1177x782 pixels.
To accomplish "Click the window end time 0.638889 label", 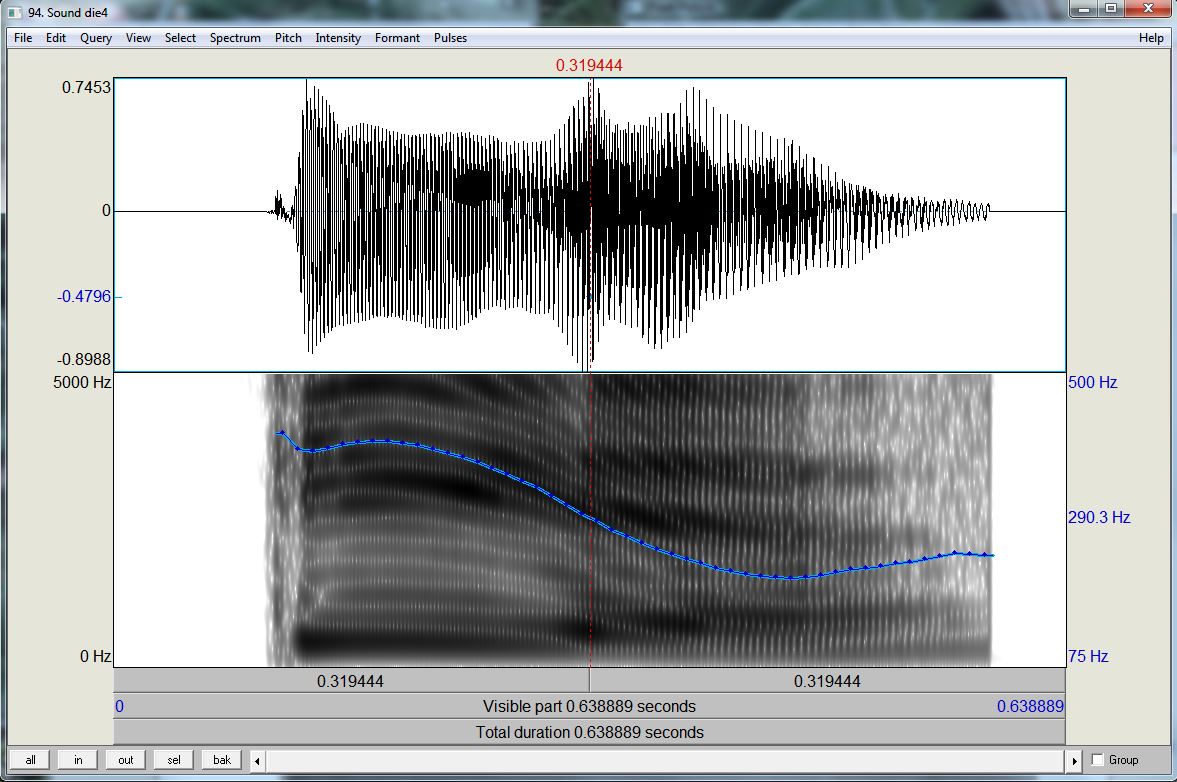I will pos(1030,706).
